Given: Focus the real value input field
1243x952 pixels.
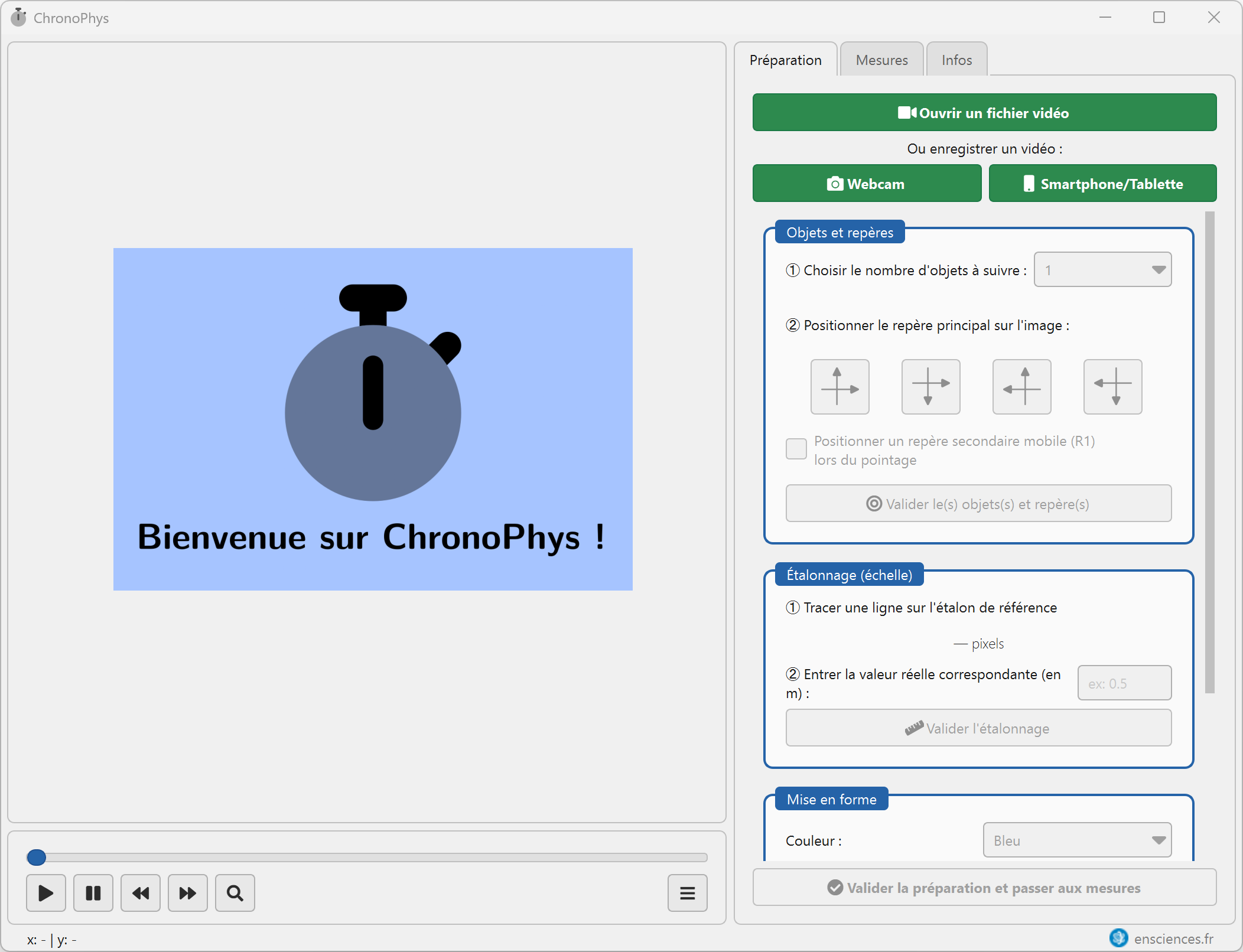Looking at the screenshot, I should point(1124,683).
